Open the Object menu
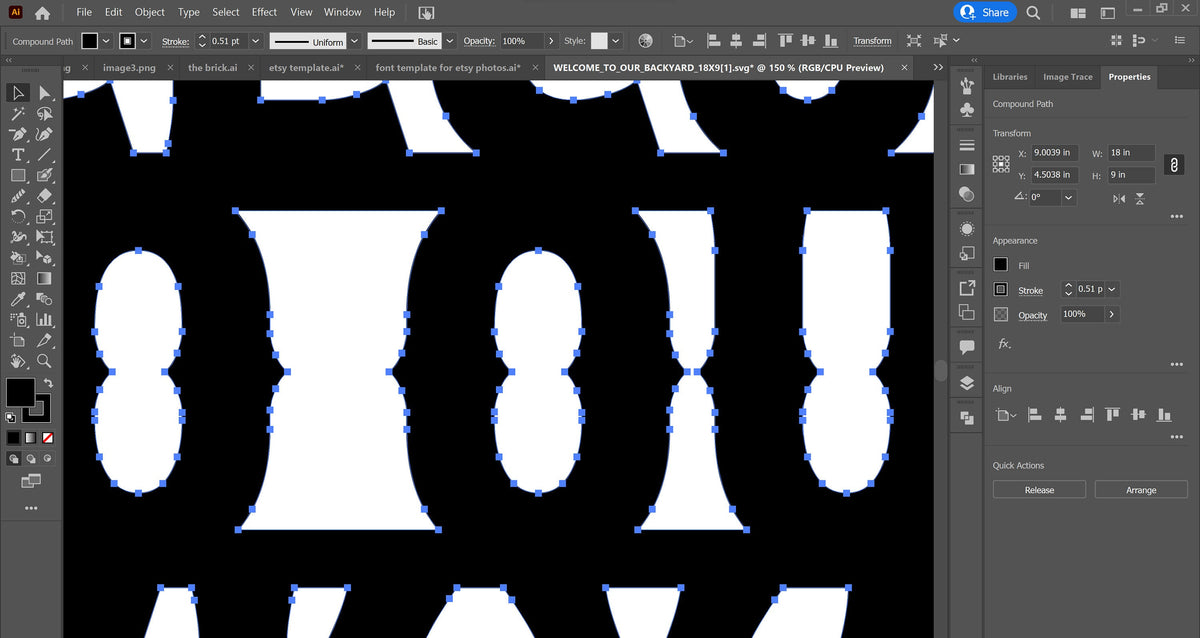The width and height of the screenshot is (1200, 638). click(150, 12)
